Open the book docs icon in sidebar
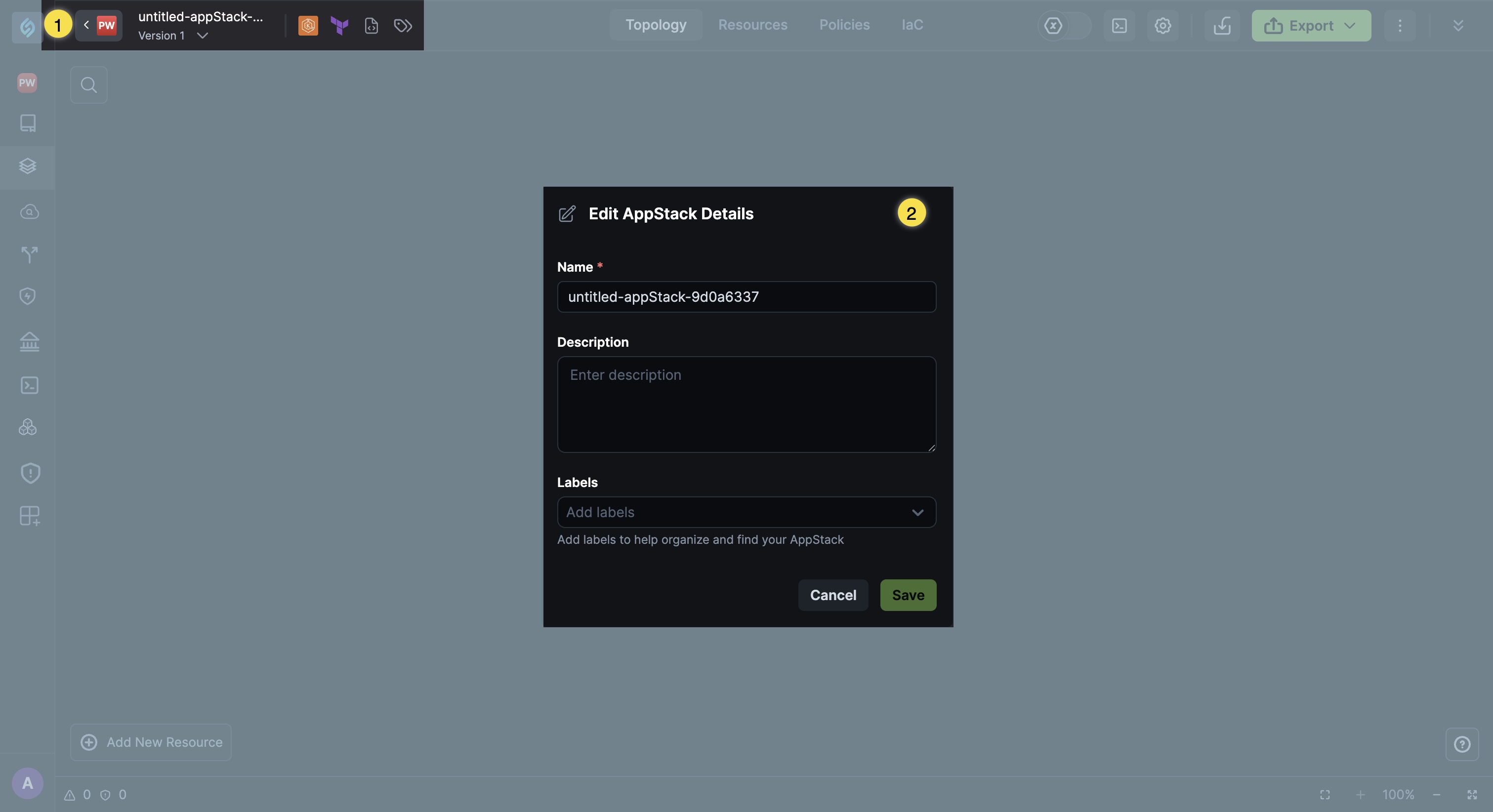Image resolution: width=1493 pixels, height=812 pixels. [28, 123]
